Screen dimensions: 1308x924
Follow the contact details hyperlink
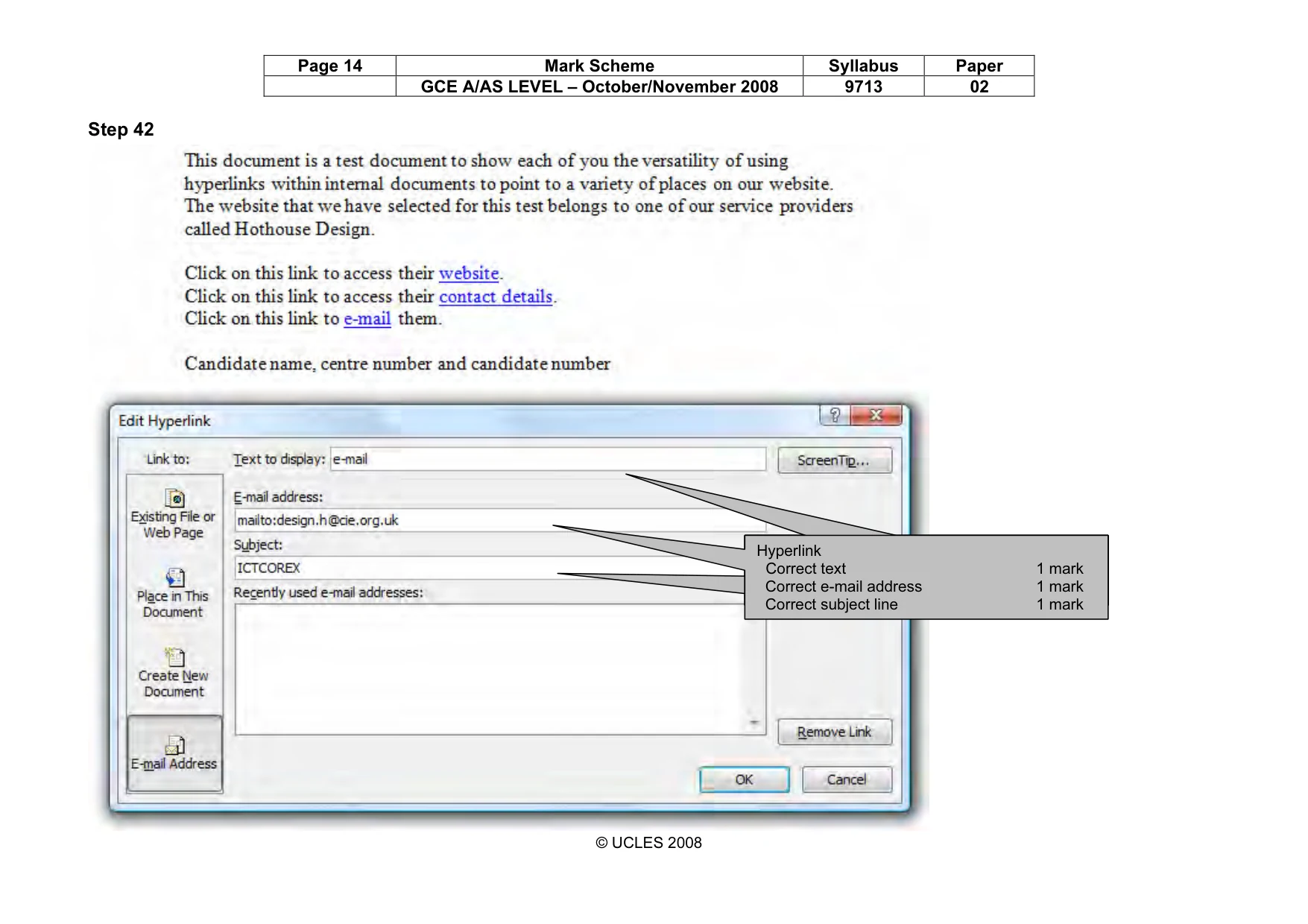(496, 297)
